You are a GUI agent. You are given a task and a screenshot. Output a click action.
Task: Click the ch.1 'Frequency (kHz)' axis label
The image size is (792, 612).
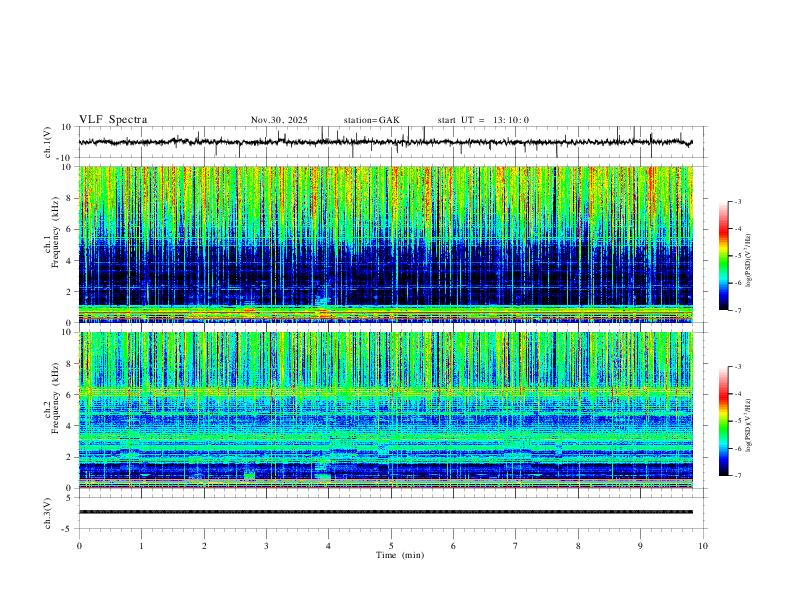[x=56, y=233]
